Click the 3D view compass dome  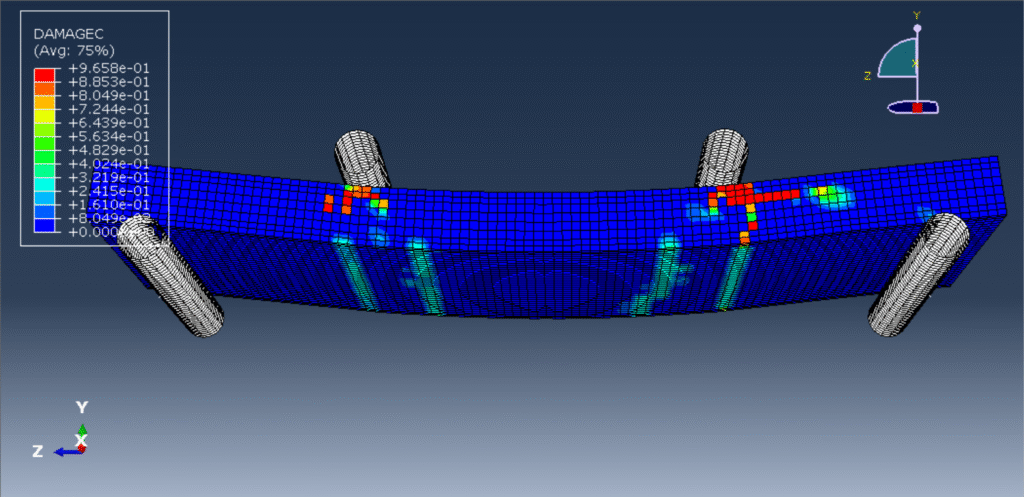click(x=900, y=59)
